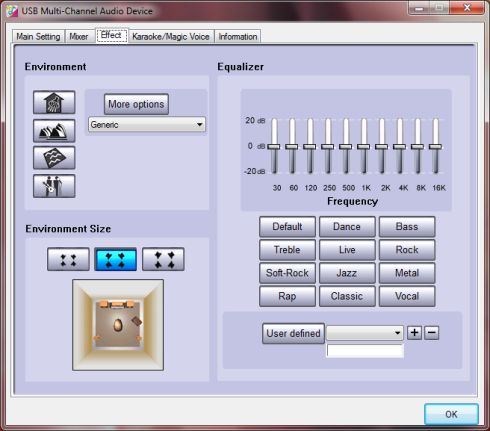Pick the music pub environment icon
The width and height of the screenshot is (490, 431).
click(x=54, y=186)
